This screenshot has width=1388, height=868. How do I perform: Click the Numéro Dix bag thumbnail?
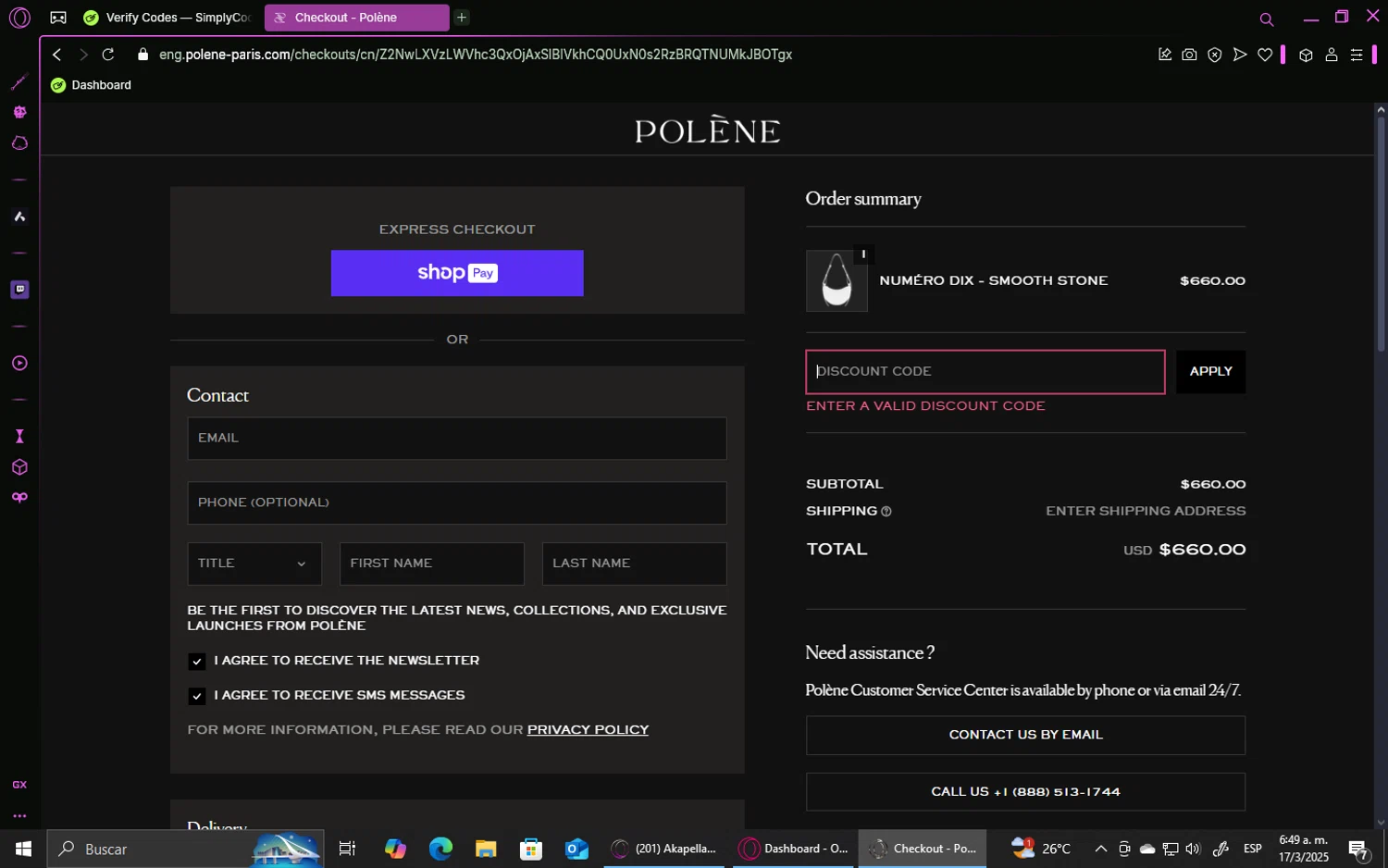837,280
